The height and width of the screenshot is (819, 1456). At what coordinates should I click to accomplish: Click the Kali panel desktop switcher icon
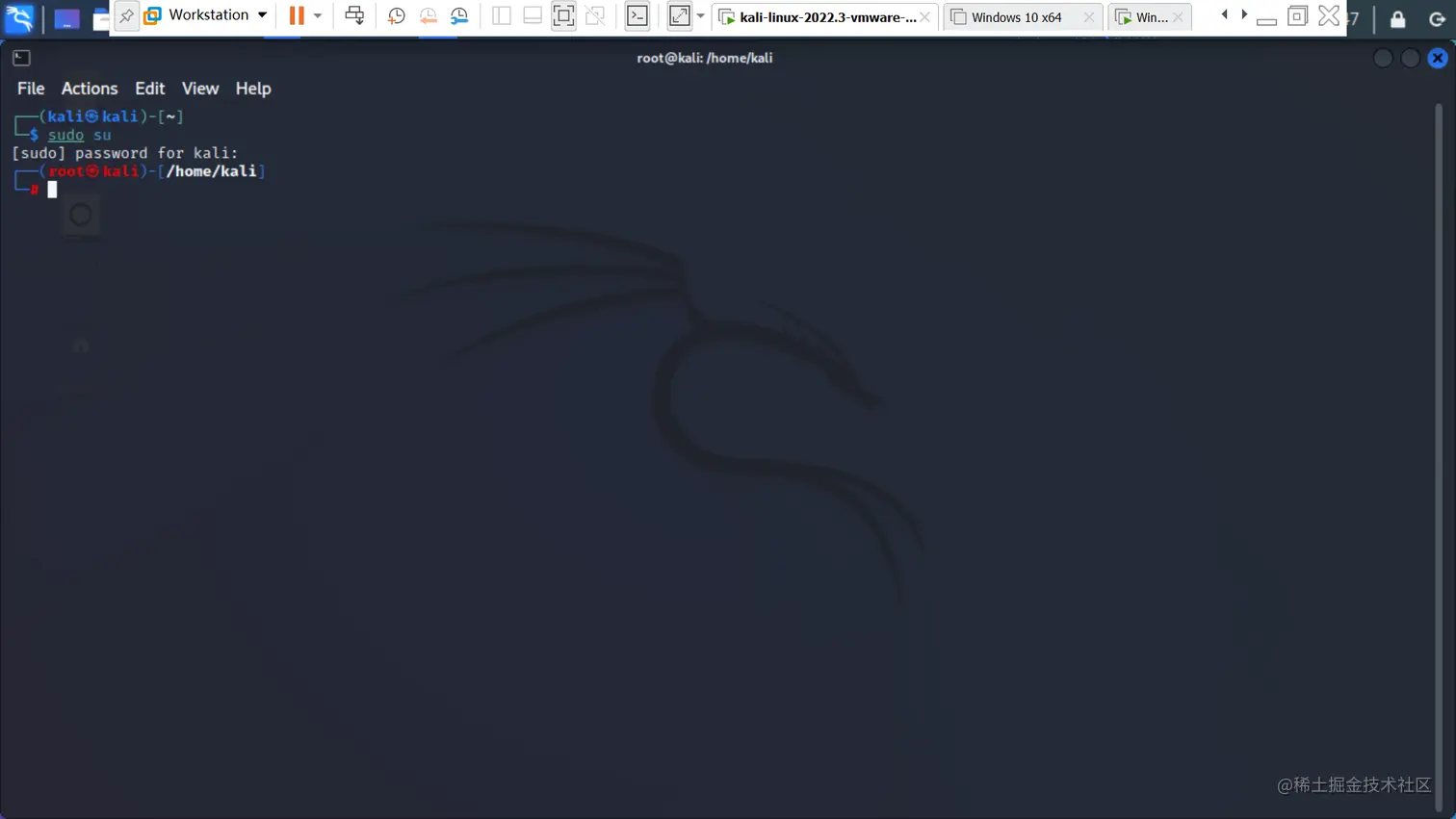[66, 18]
